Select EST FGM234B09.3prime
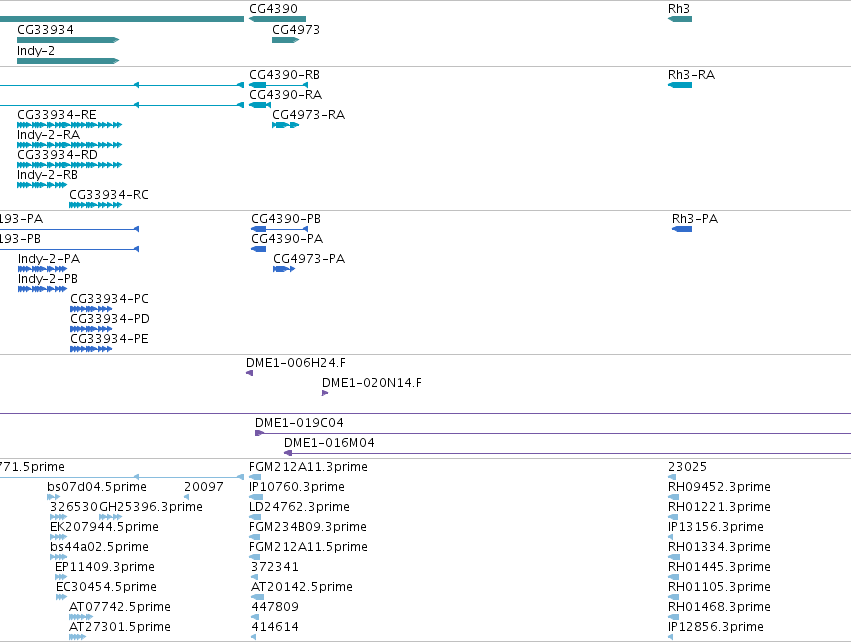 (x=255, y=538)
